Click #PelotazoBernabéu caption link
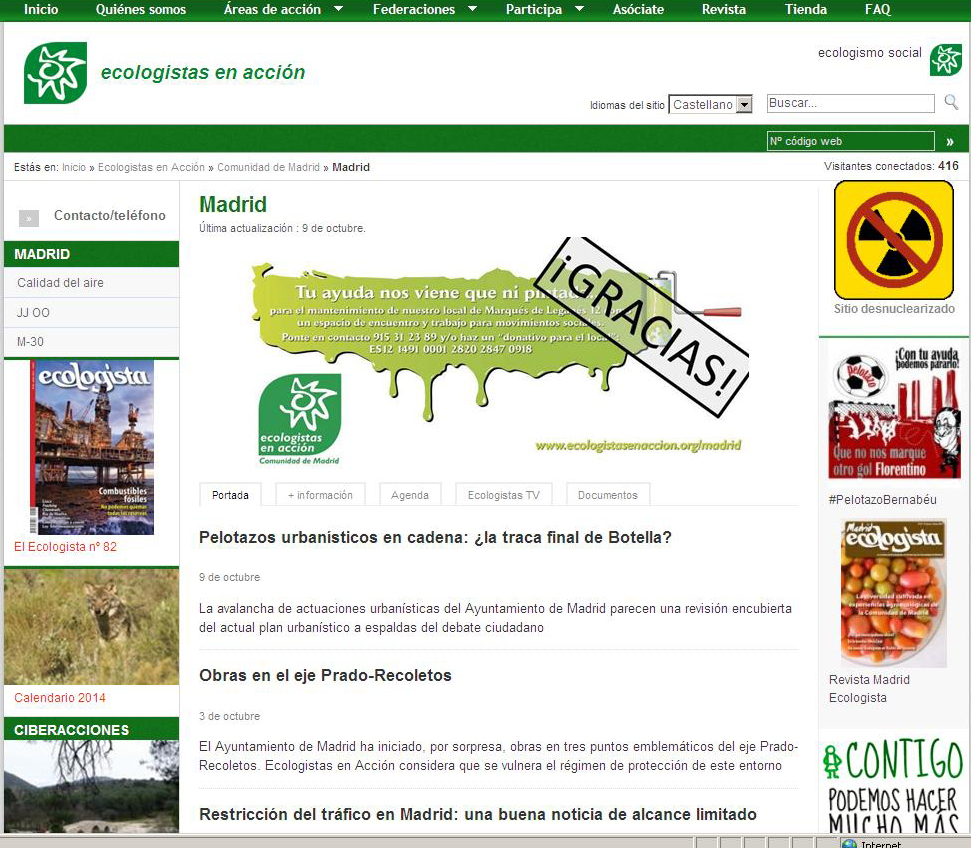Viewport: 971px width, 848px height. (x=882, y=499)
